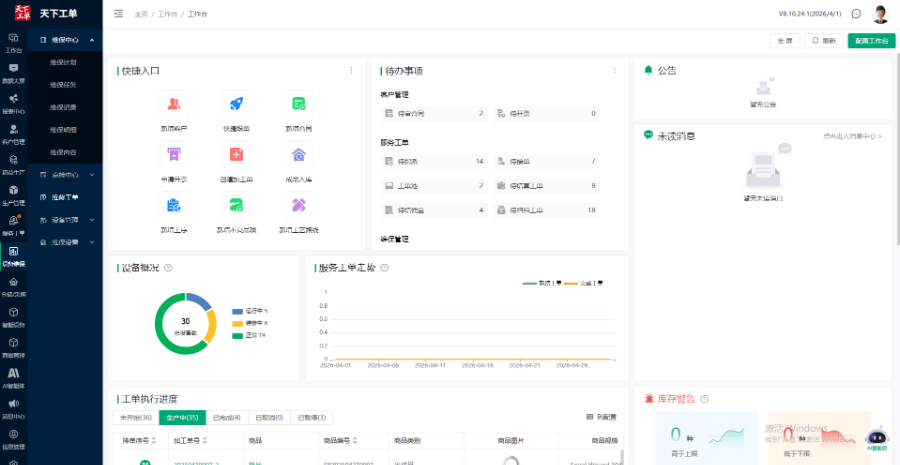Image resolution: width=900 pixels, height=465 pixels.
Task: Open the 待开票 todo item showing 0
Action: tap(546, 114)
